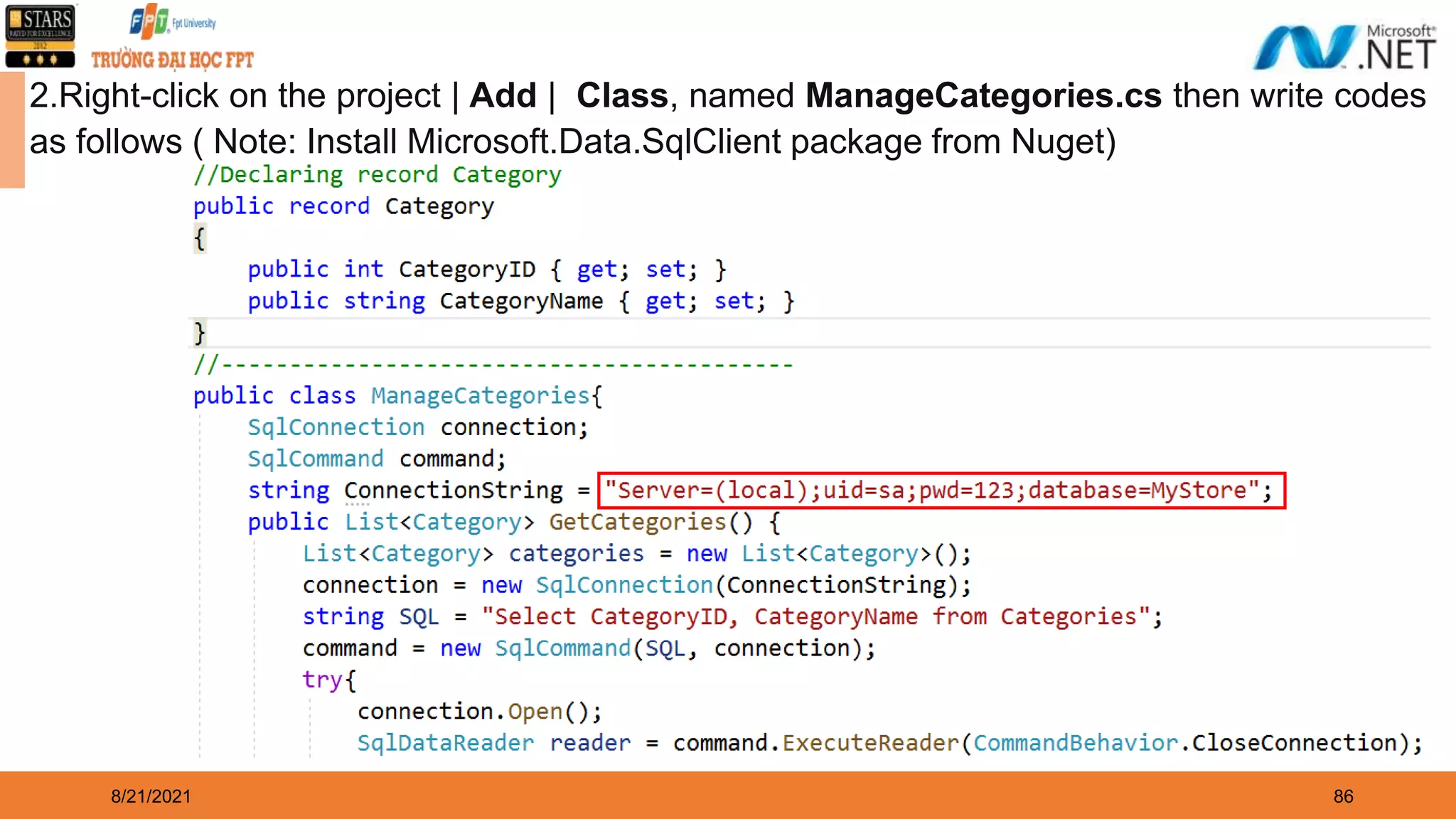The height and width of the screenshot is (819, 1456).
Task: Click the 'new SqlCommand(SQL, connection)' line
Action: click(589, 648)
